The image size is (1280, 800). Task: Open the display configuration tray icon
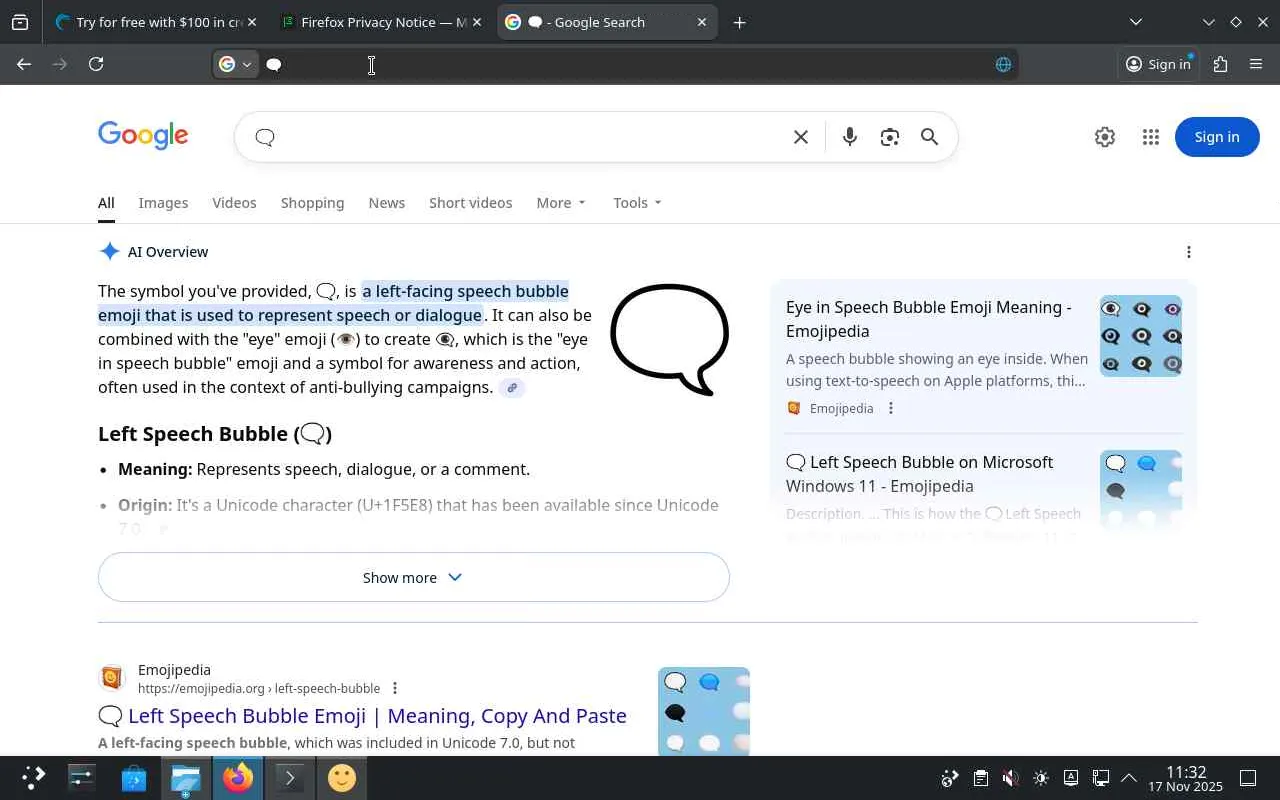pos(1100,778)
